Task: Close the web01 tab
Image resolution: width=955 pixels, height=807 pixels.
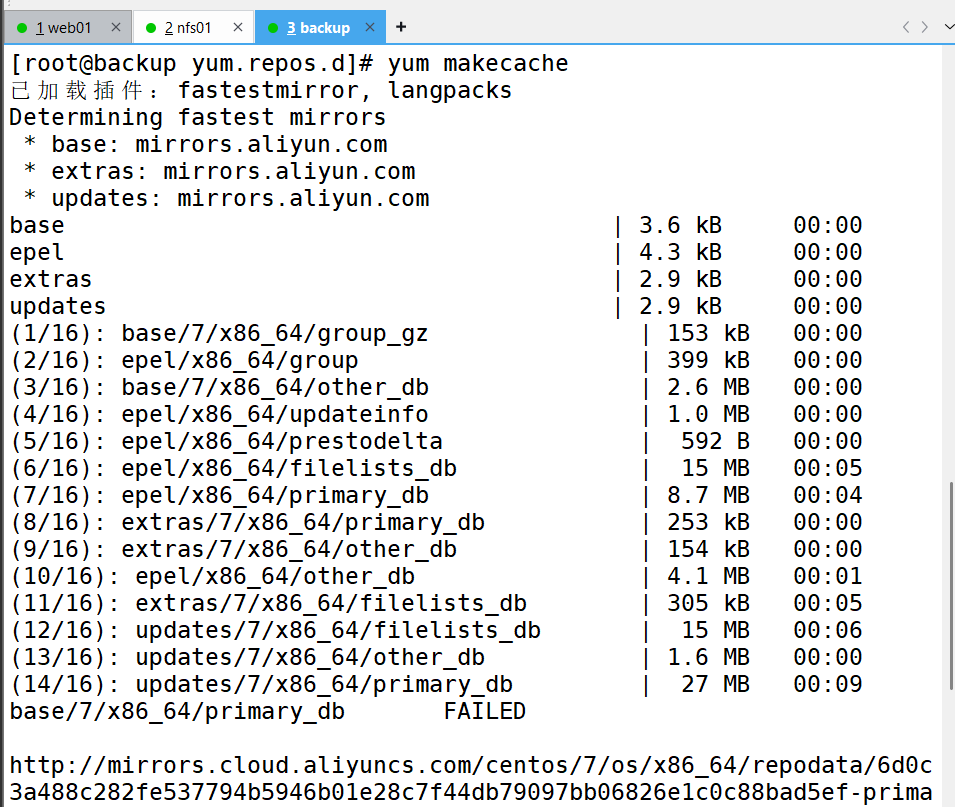Action: [x=116, y=27]
